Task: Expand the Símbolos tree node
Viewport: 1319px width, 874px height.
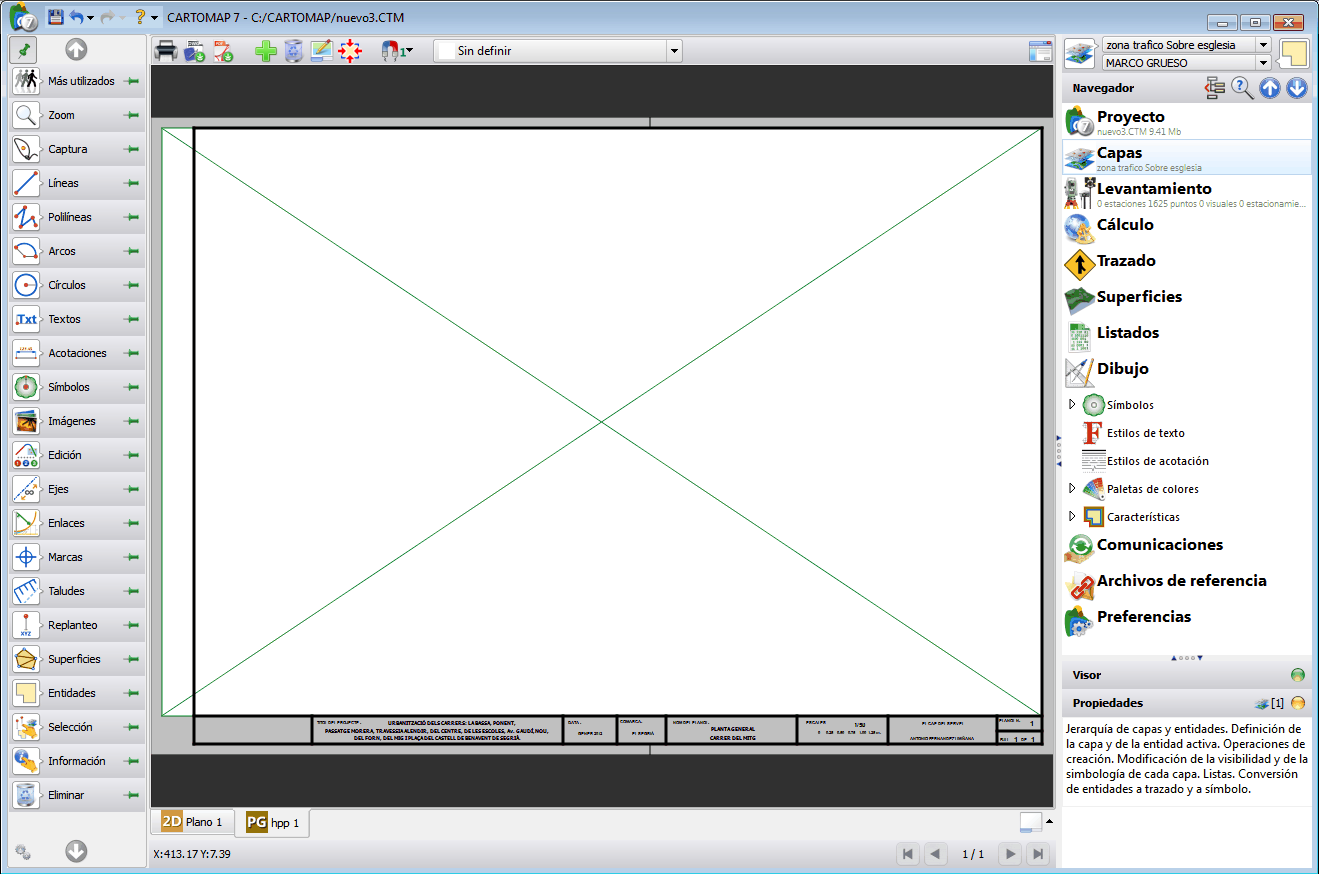Action: pos(1072,405)
